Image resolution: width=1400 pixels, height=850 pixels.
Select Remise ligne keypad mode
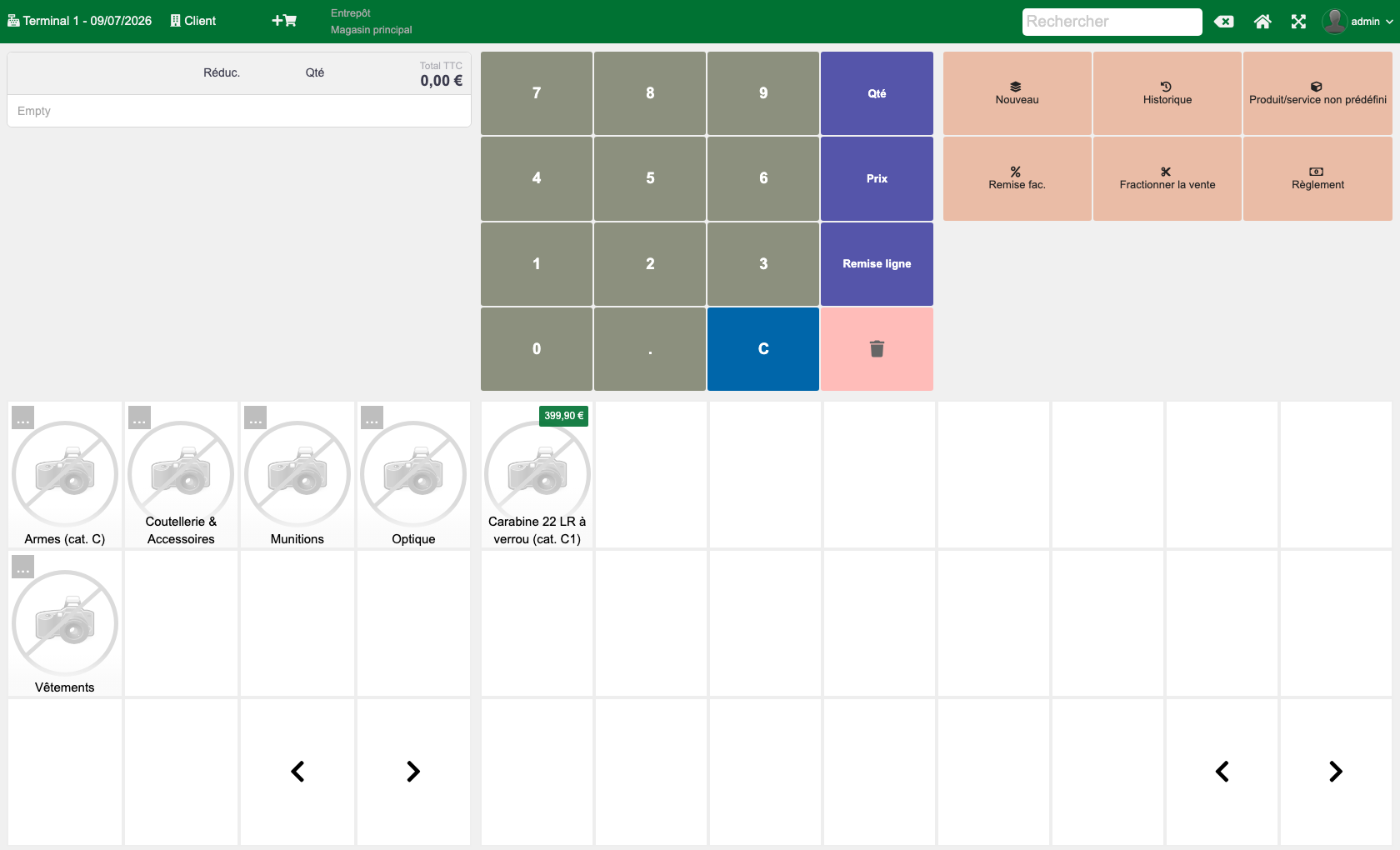click(877, 263)
